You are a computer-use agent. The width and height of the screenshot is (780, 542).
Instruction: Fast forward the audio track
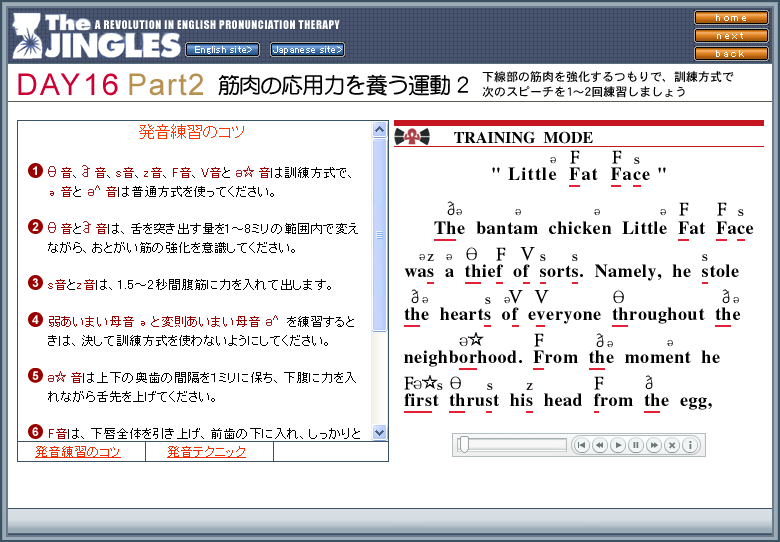click(x=653, y=445)
